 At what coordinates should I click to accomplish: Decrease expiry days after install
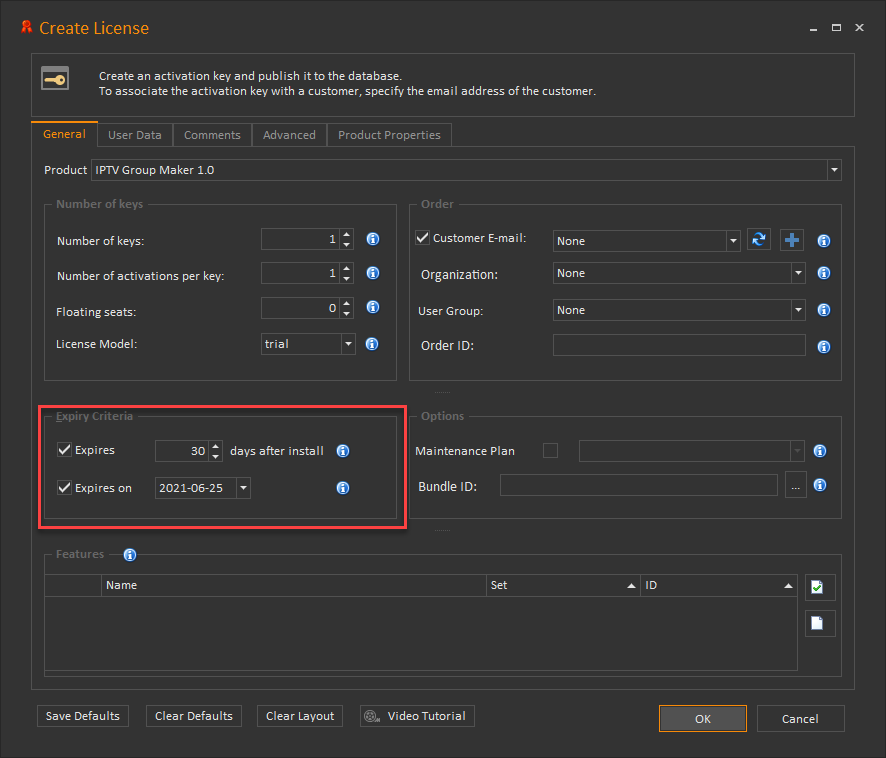[x=215, y=456]
